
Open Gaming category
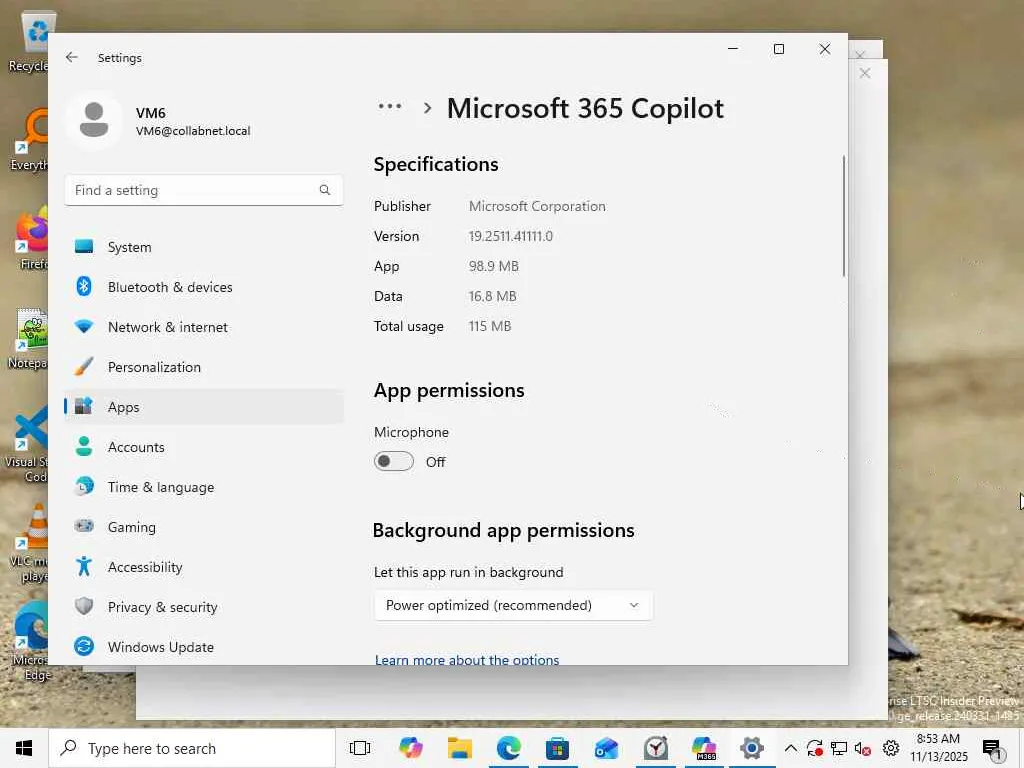click(204, 527)
